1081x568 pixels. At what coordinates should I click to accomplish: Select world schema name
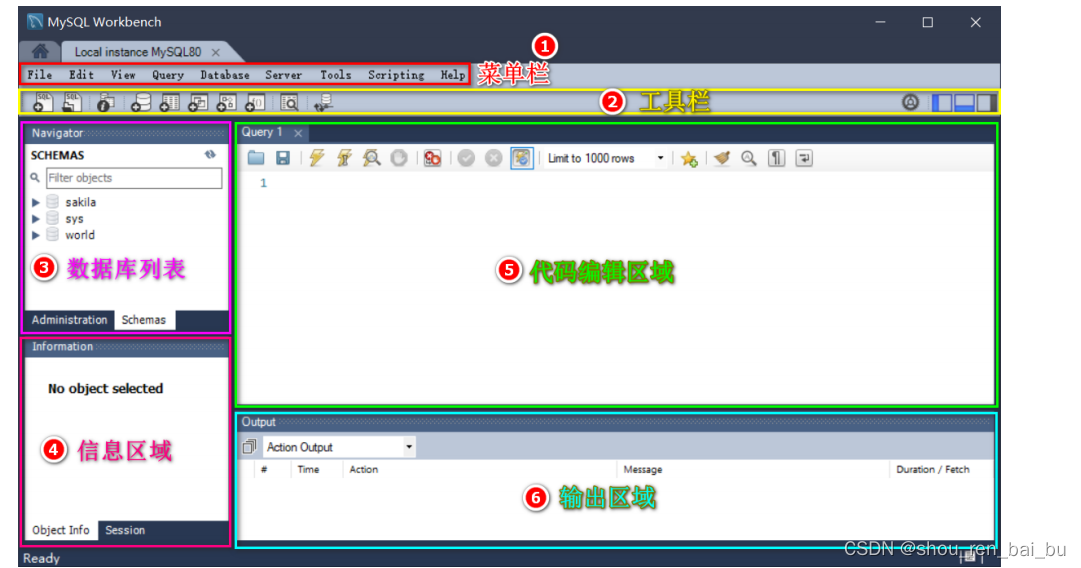tap(80, 235)
